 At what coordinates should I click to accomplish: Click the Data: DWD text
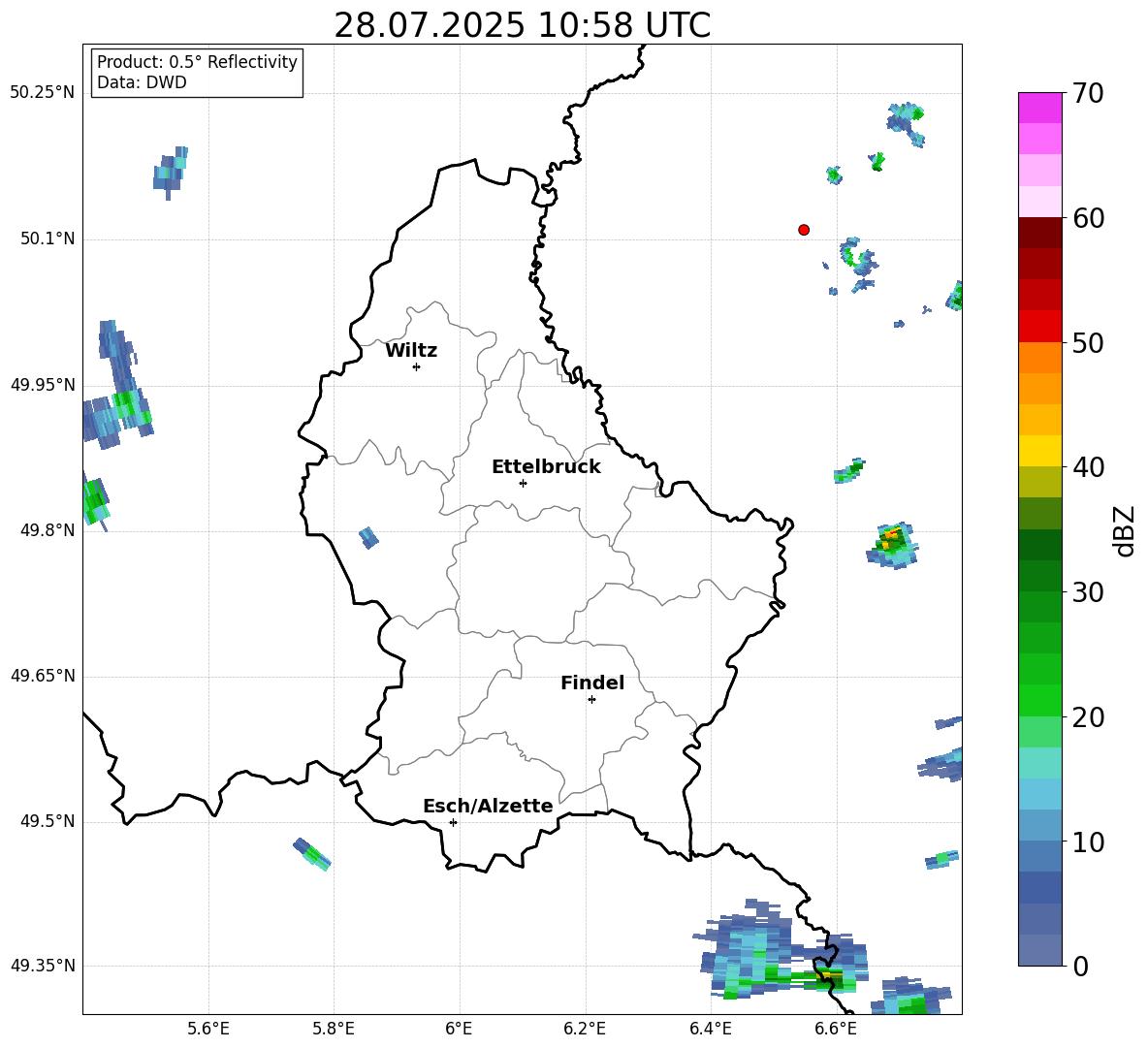coord(142,82)
